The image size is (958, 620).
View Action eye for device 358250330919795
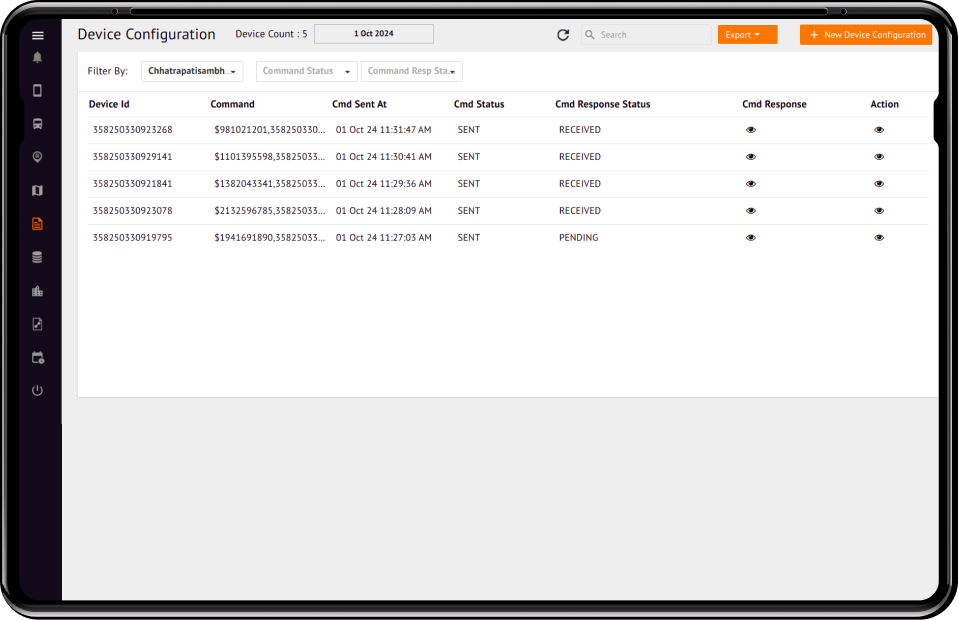[x=879, y=238]
